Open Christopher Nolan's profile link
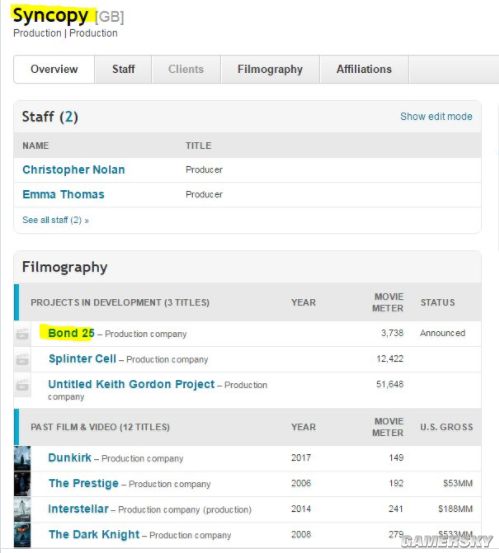The image size is (499, 553). point(74,170)
